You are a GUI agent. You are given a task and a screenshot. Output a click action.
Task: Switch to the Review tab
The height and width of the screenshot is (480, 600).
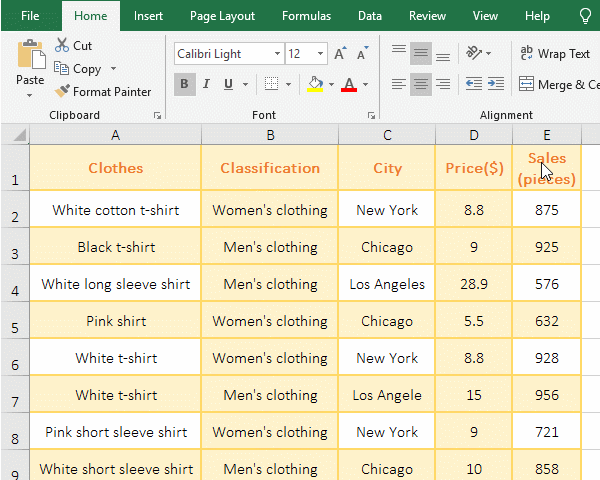pos(427,16)
